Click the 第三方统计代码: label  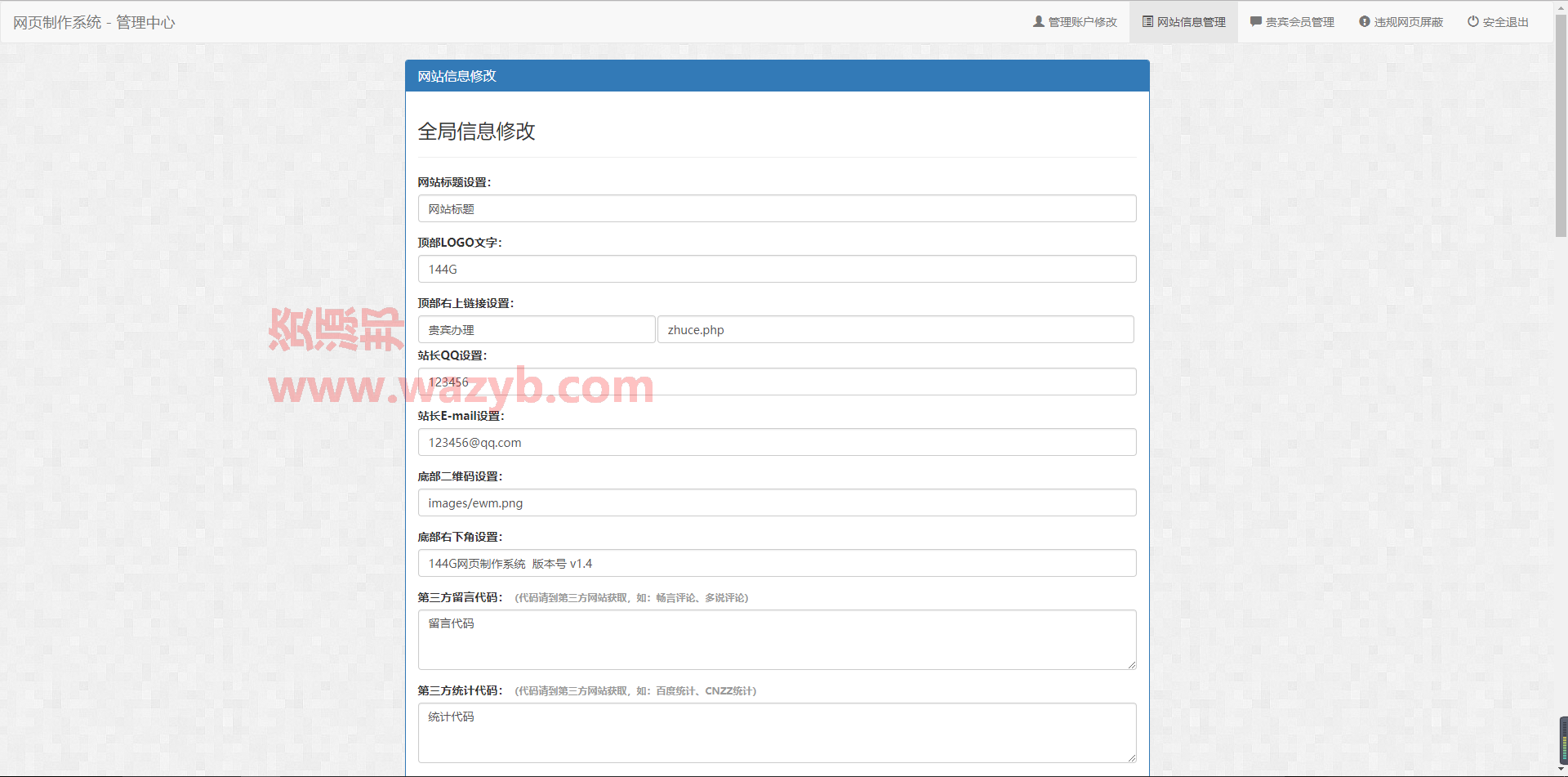tap(460, 690)
